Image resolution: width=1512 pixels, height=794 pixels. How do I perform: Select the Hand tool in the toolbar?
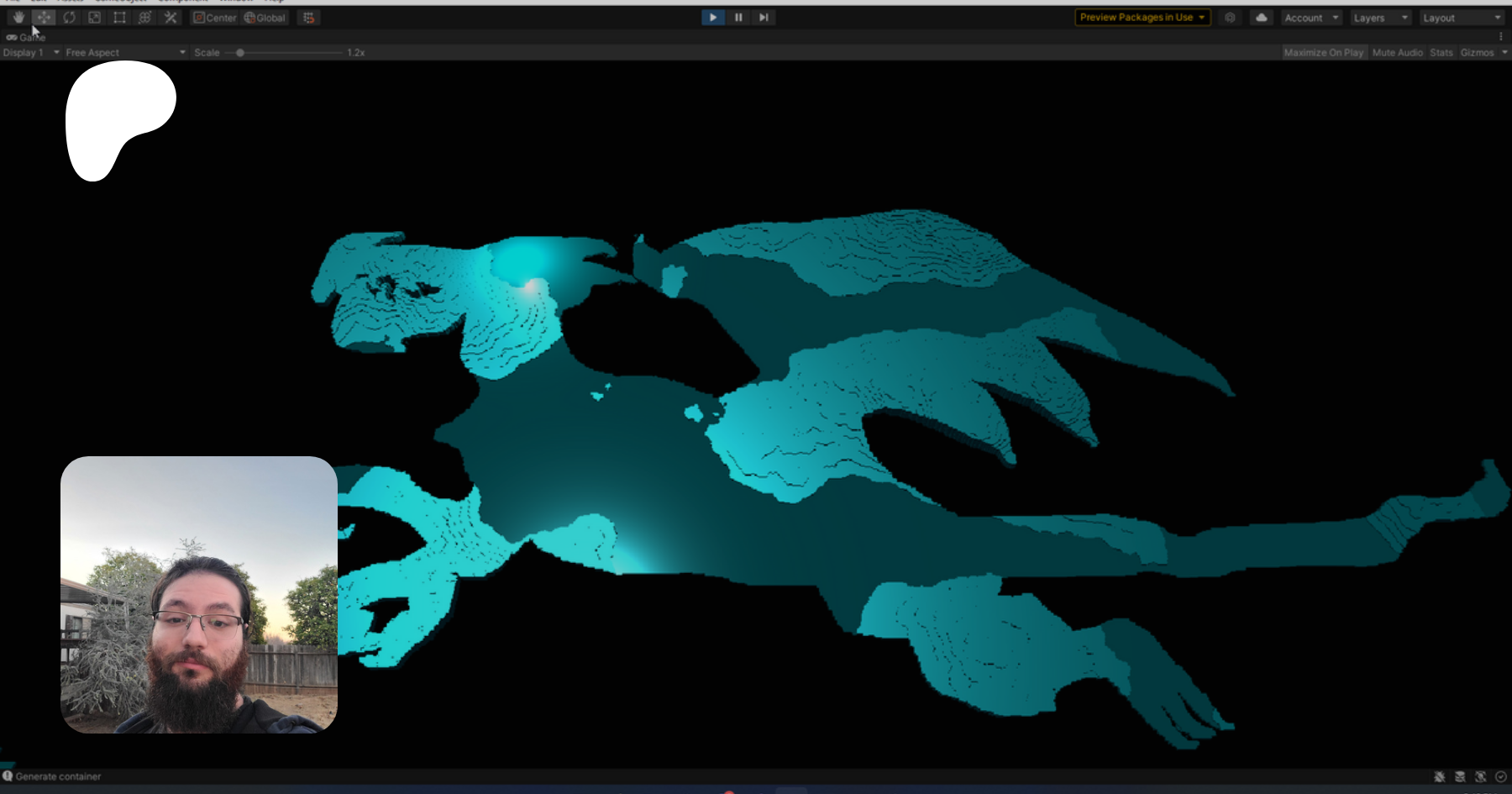(x=18, y=18)
